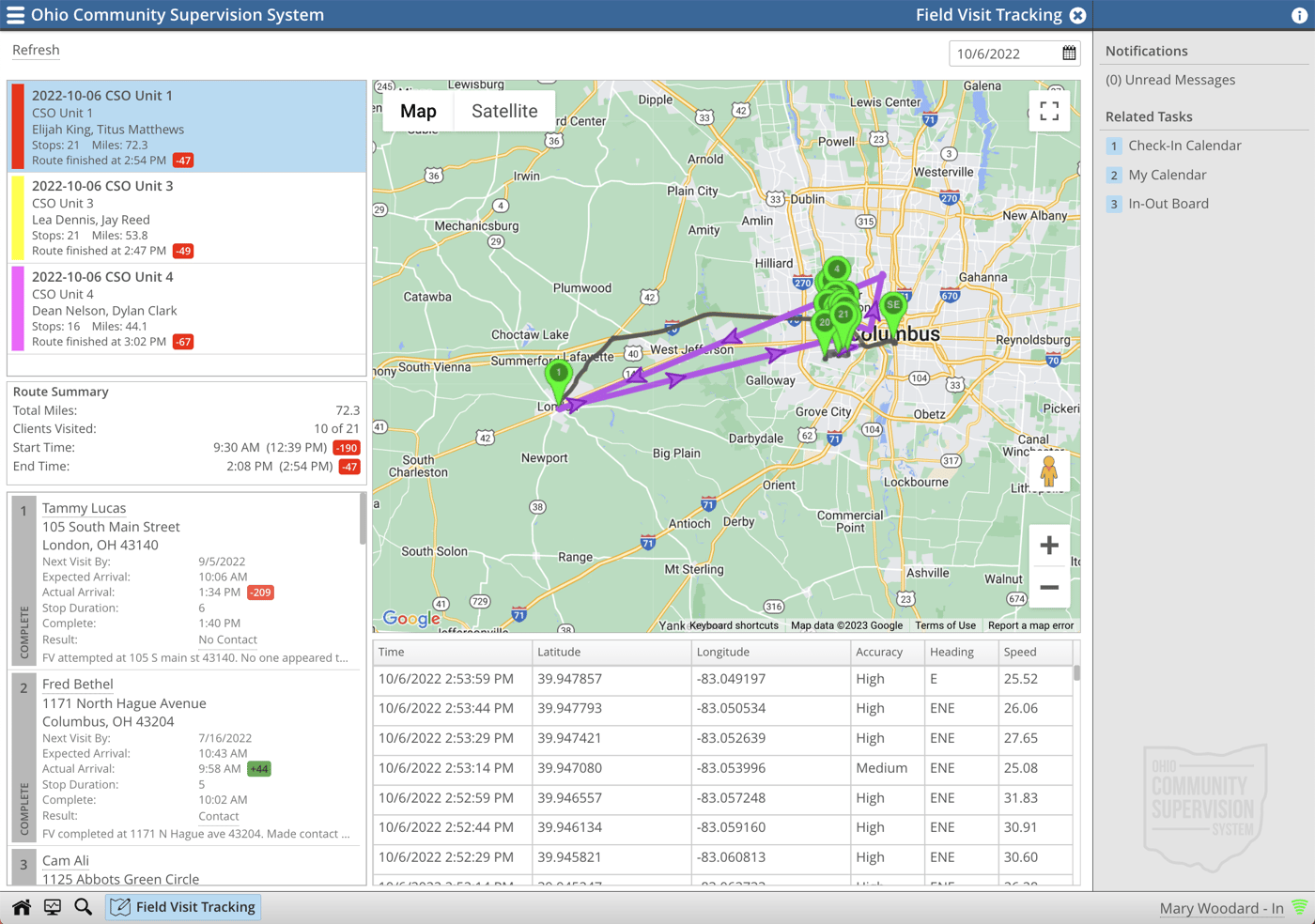Sort by the Latitude column header
This screenshot has height=924, width=1315.
[x=611, y=652]
